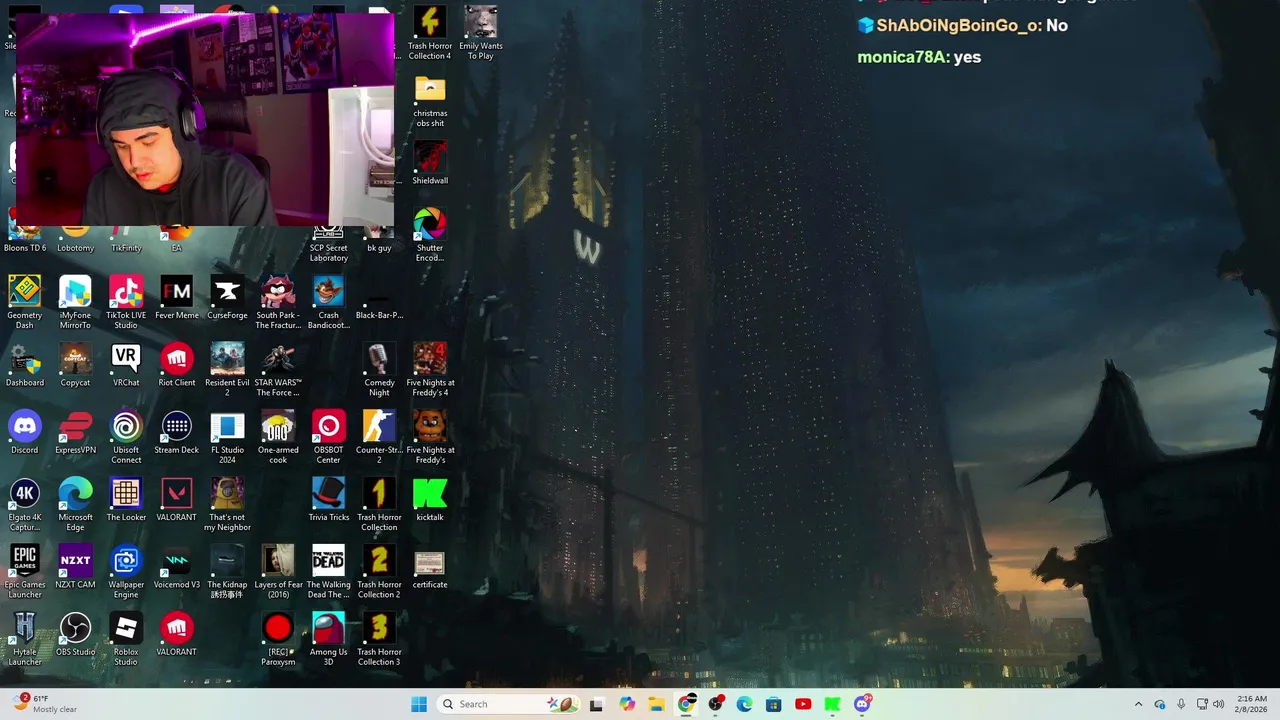Launch Microsoft Edge from desktop icon
1280x720 pixels.
(x=75, y=504)
